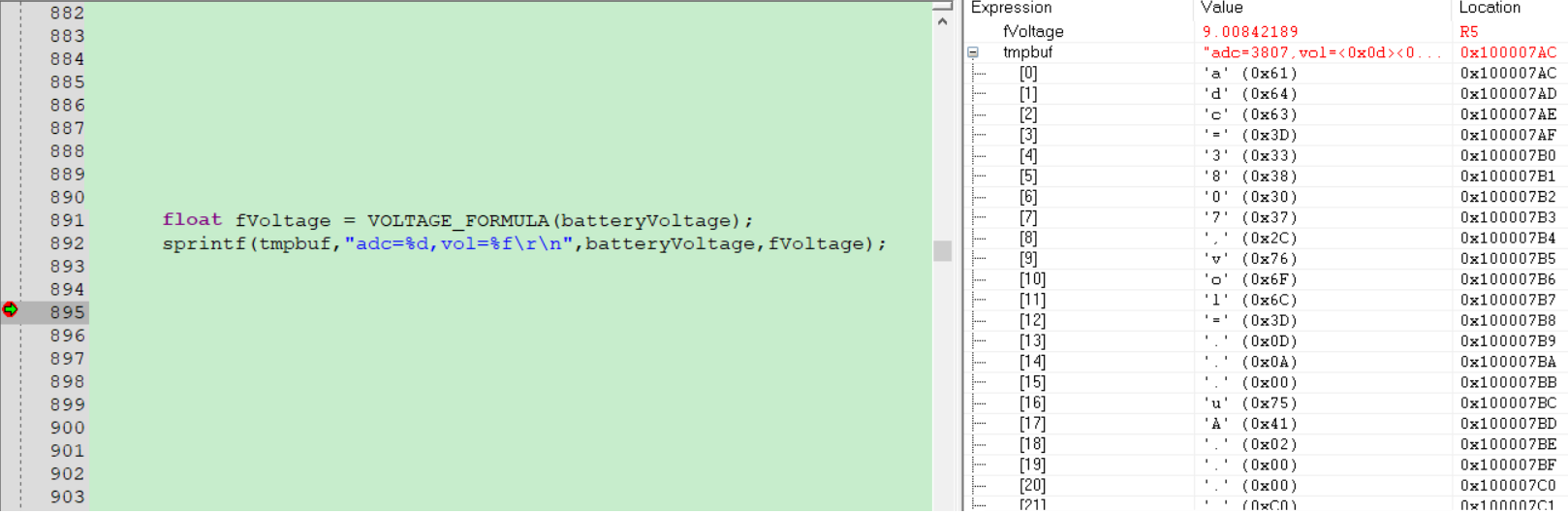Click line number 891 in the gutter
Screen dimensions: 1568x514
67,220
